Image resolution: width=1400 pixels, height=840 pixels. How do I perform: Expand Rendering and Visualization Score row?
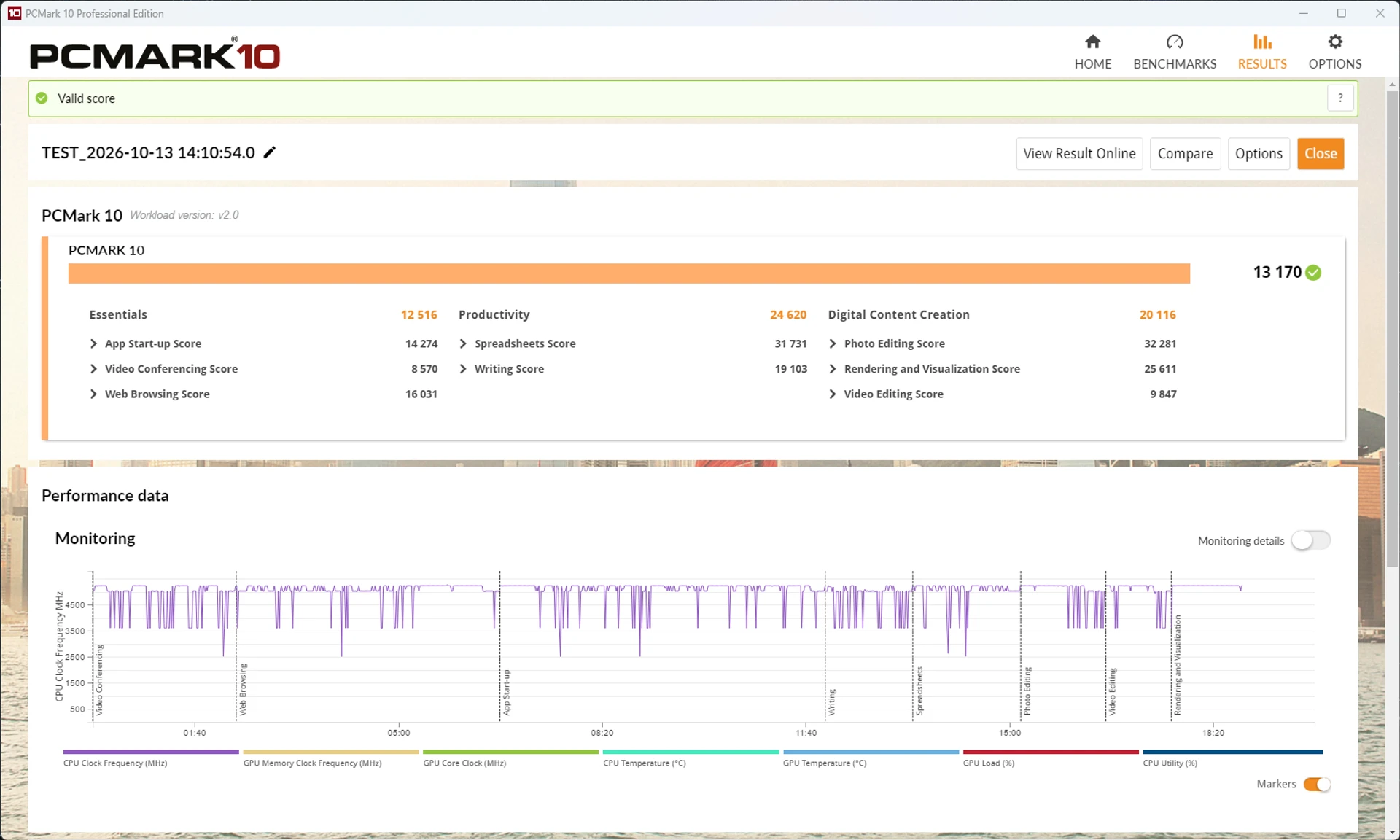[x=833, y=369]
